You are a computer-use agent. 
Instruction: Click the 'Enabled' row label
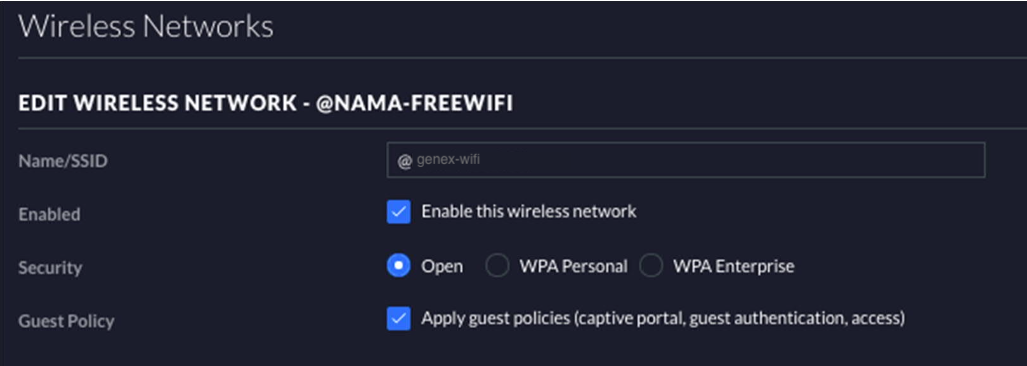[x=49, y=214]
